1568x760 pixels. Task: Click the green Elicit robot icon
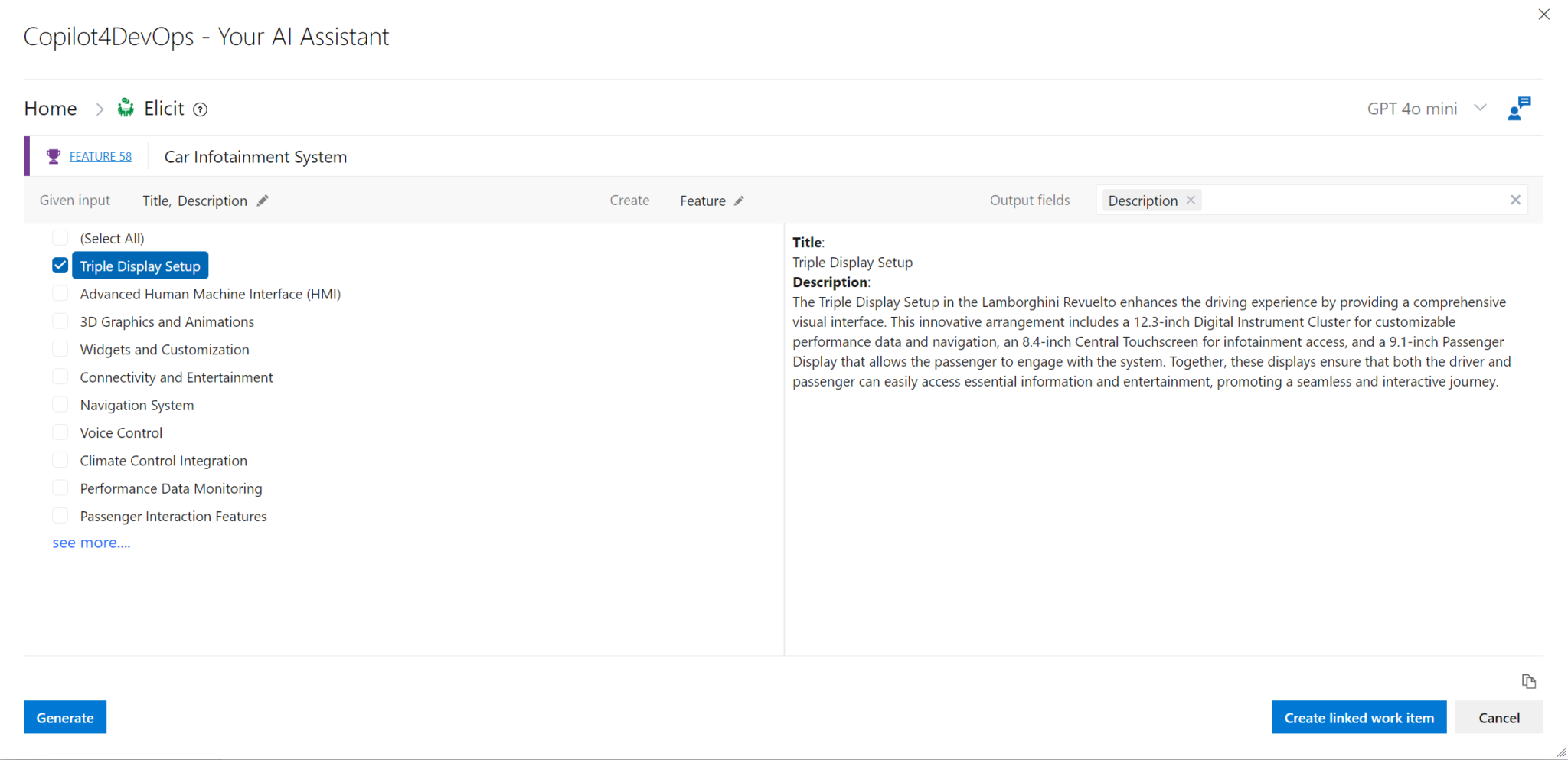(126, 108)
